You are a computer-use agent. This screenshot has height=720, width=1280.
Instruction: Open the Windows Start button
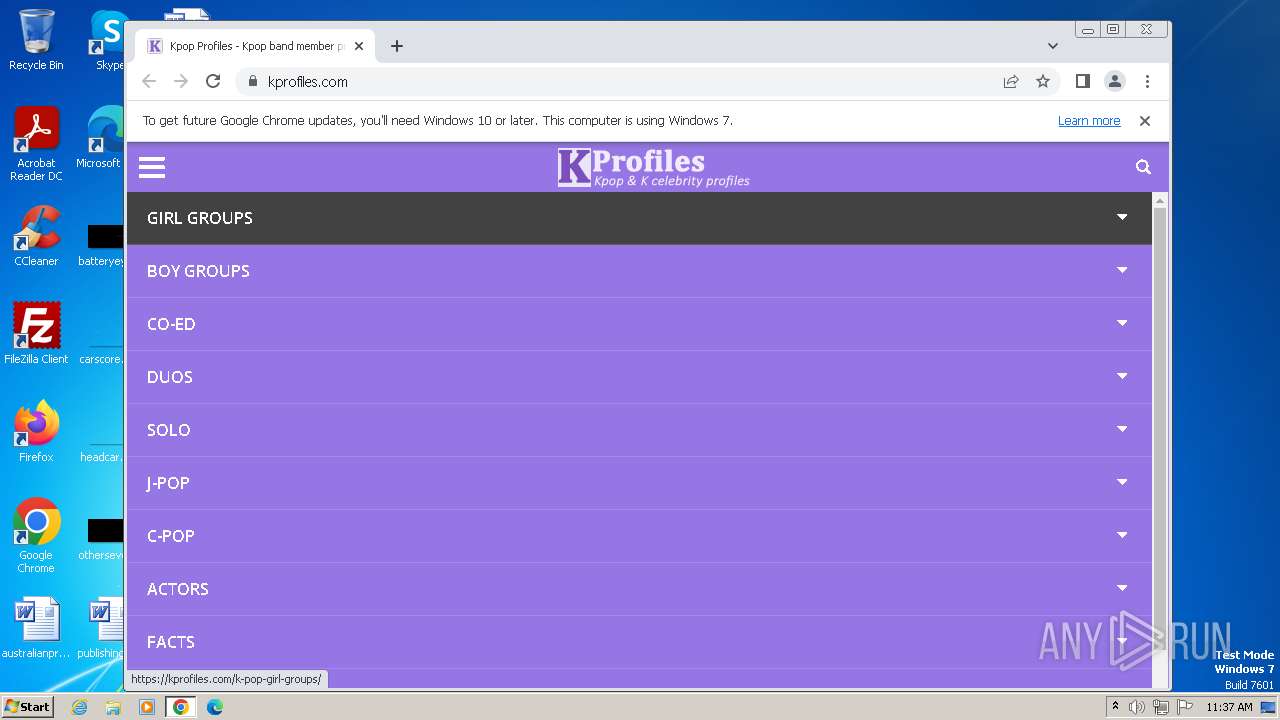(28, 707)
